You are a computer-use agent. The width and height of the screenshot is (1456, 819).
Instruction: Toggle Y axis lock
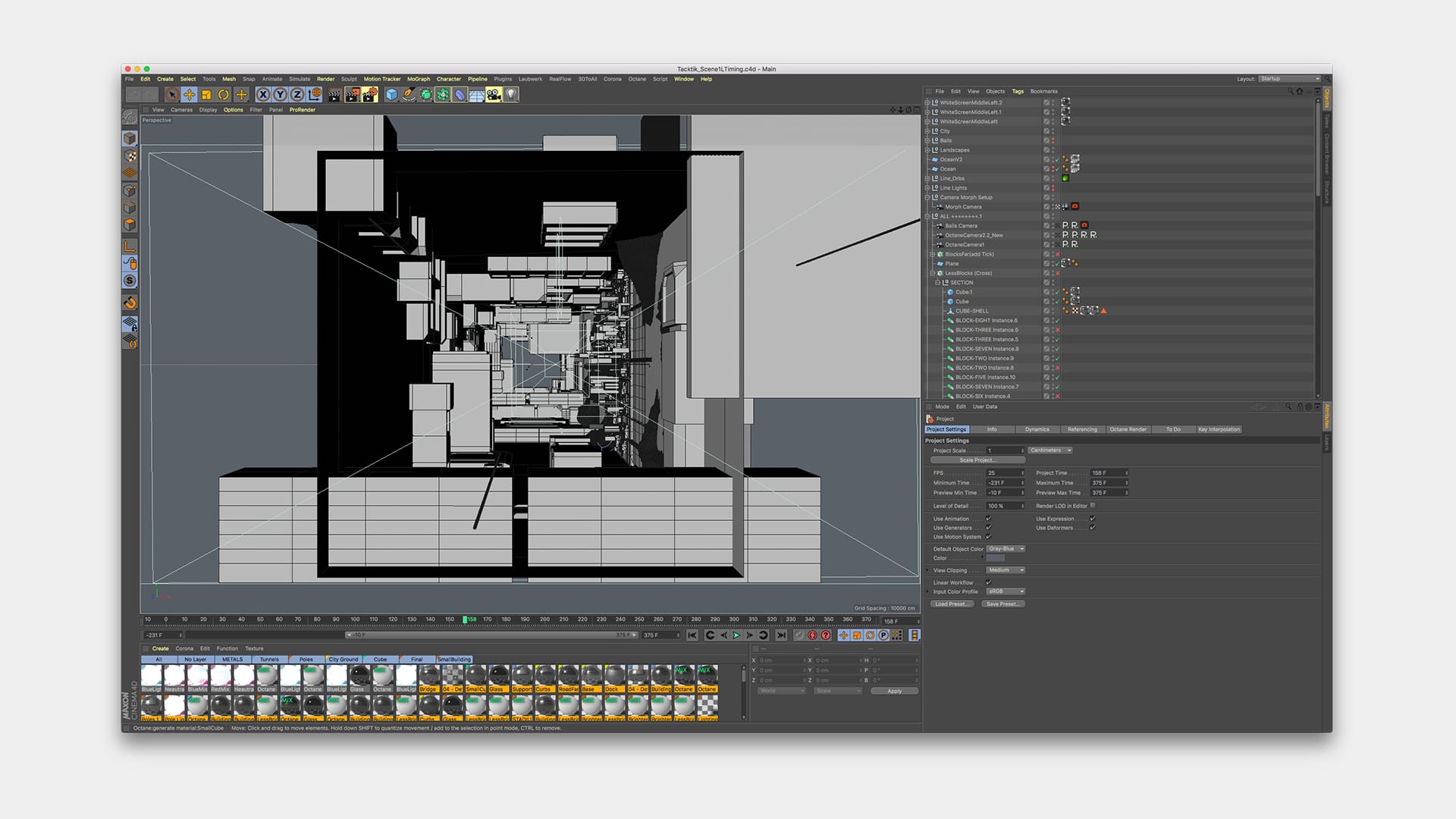(280, 95)
